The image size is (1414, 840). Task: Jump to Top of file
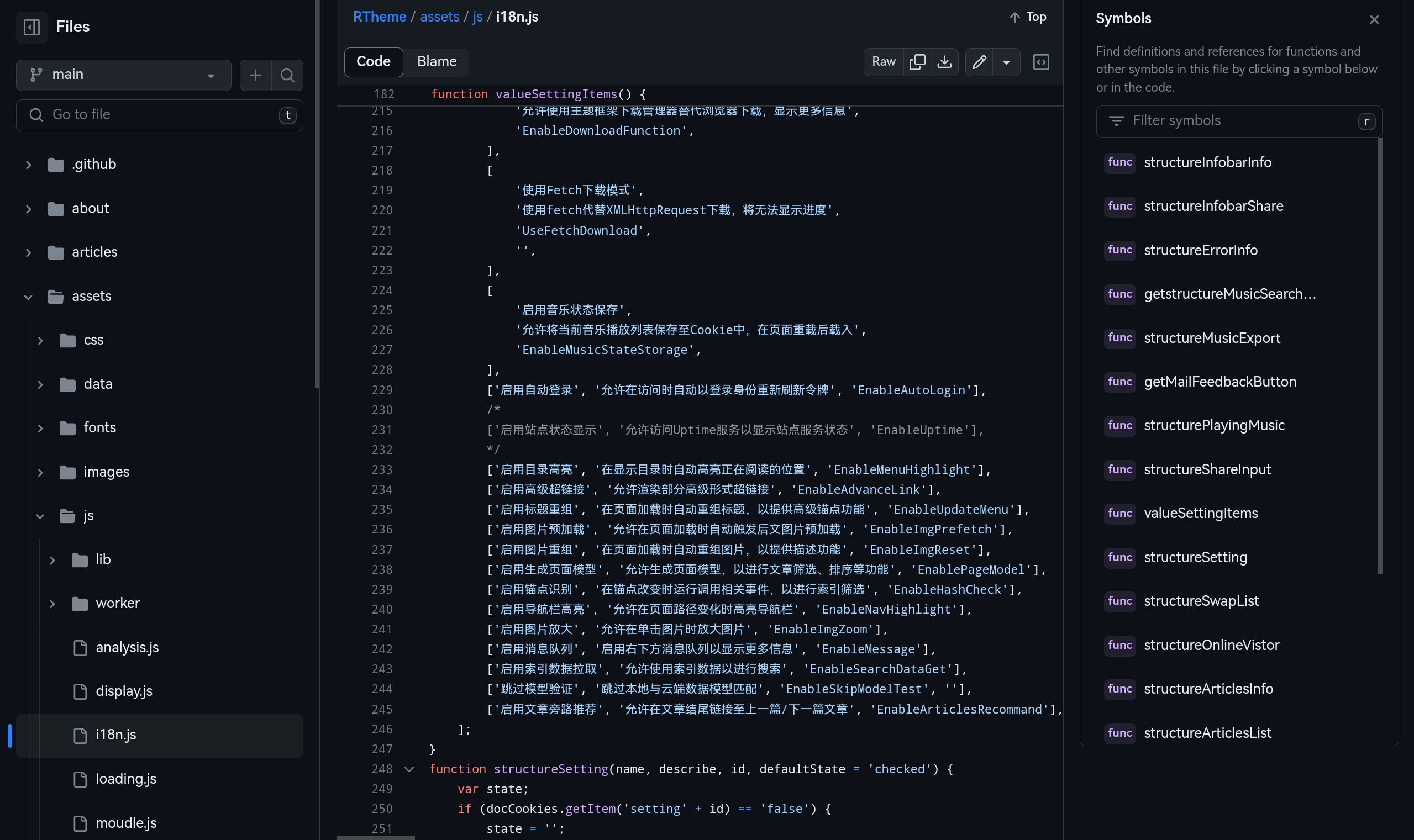1028,17
